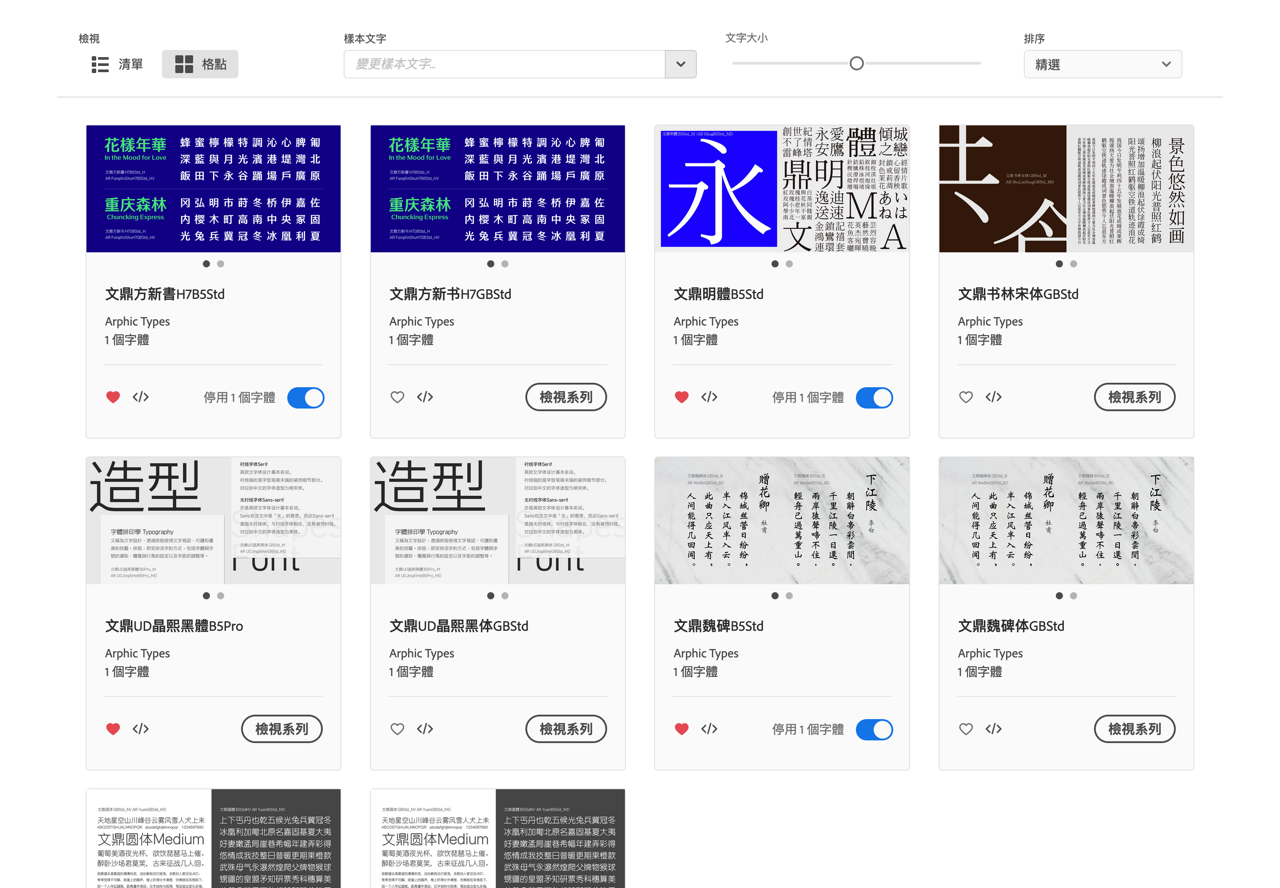The image size is (1280, 888).
Task: Click 檢視系列 for 文鼎方新书H7GBStd
Action: [566, 397]
